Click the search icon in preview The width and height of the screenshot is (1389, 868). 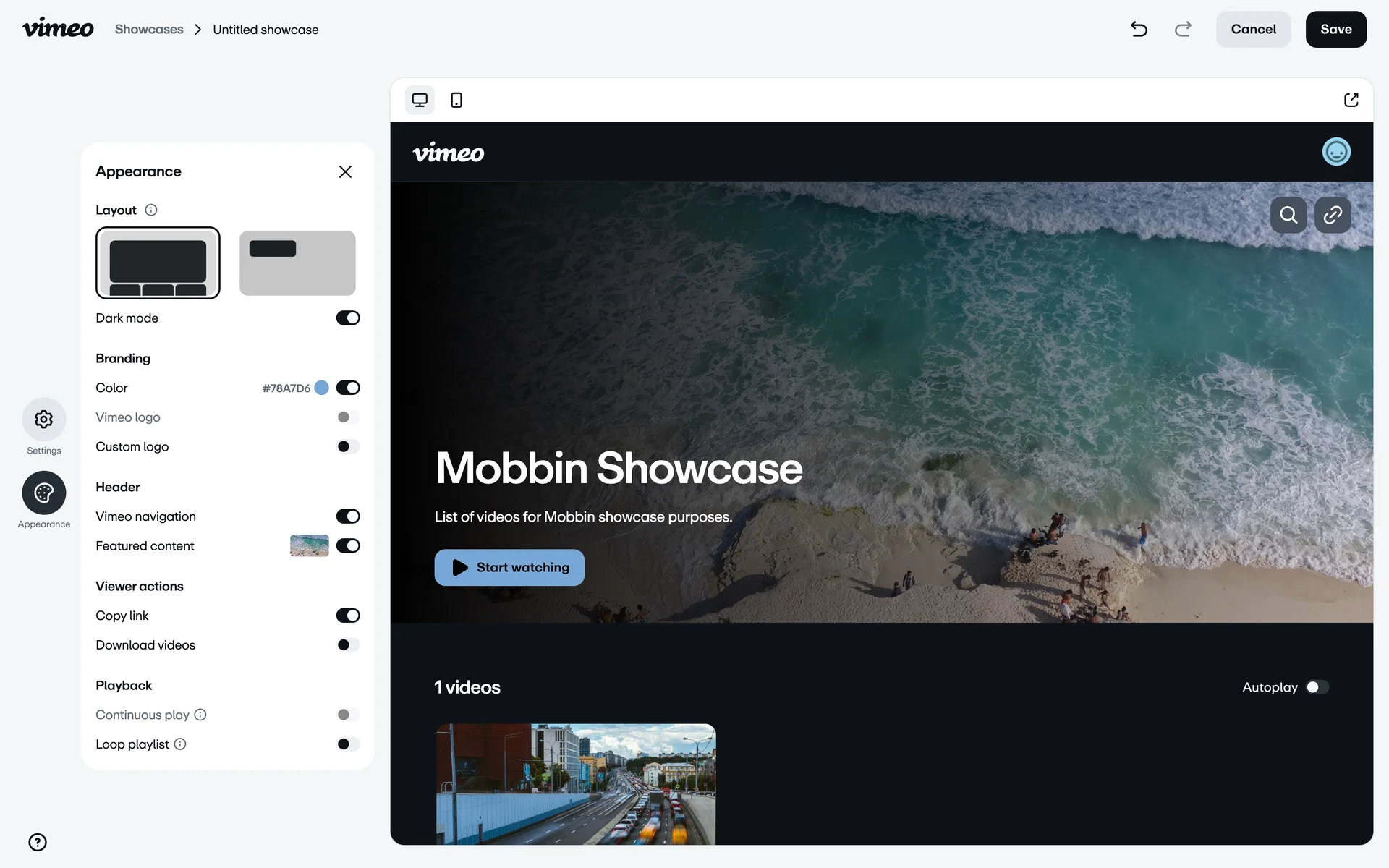pyautogui.click(x=1288, y=215)
